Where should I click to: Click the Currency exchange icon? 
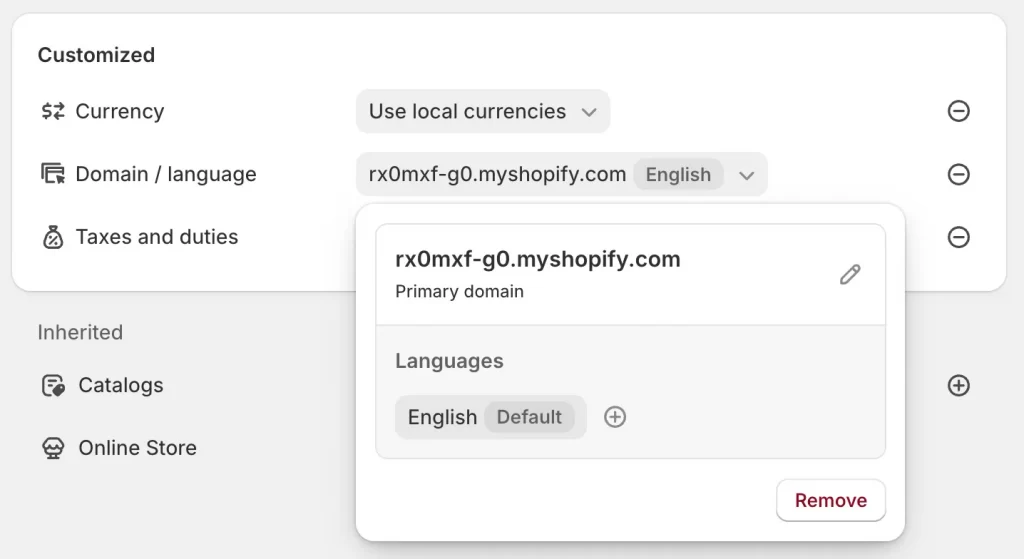[x=53, y=112]
